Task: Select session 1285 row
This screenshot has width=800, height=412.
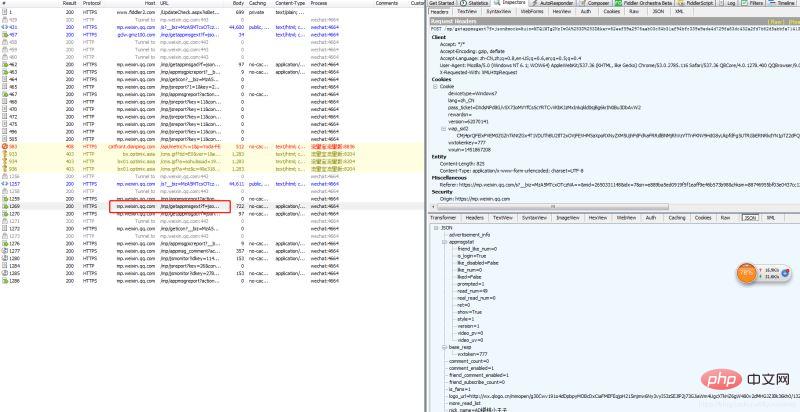Action: pyautogui.click(x=212, y=273)
